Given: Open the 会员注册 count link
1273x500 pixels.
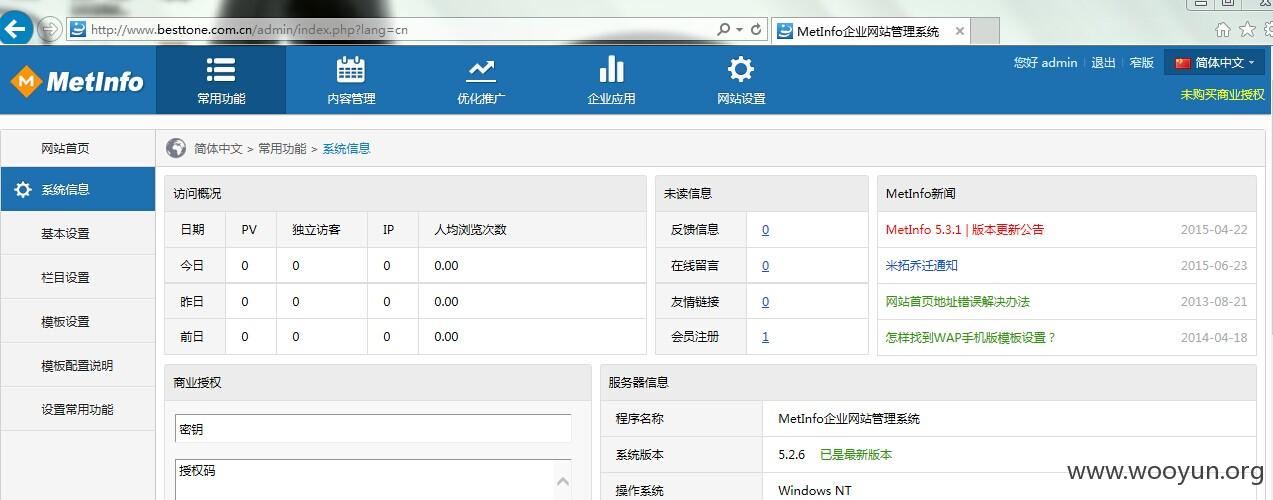Looking at the screenshot, I should pos(765,337).
